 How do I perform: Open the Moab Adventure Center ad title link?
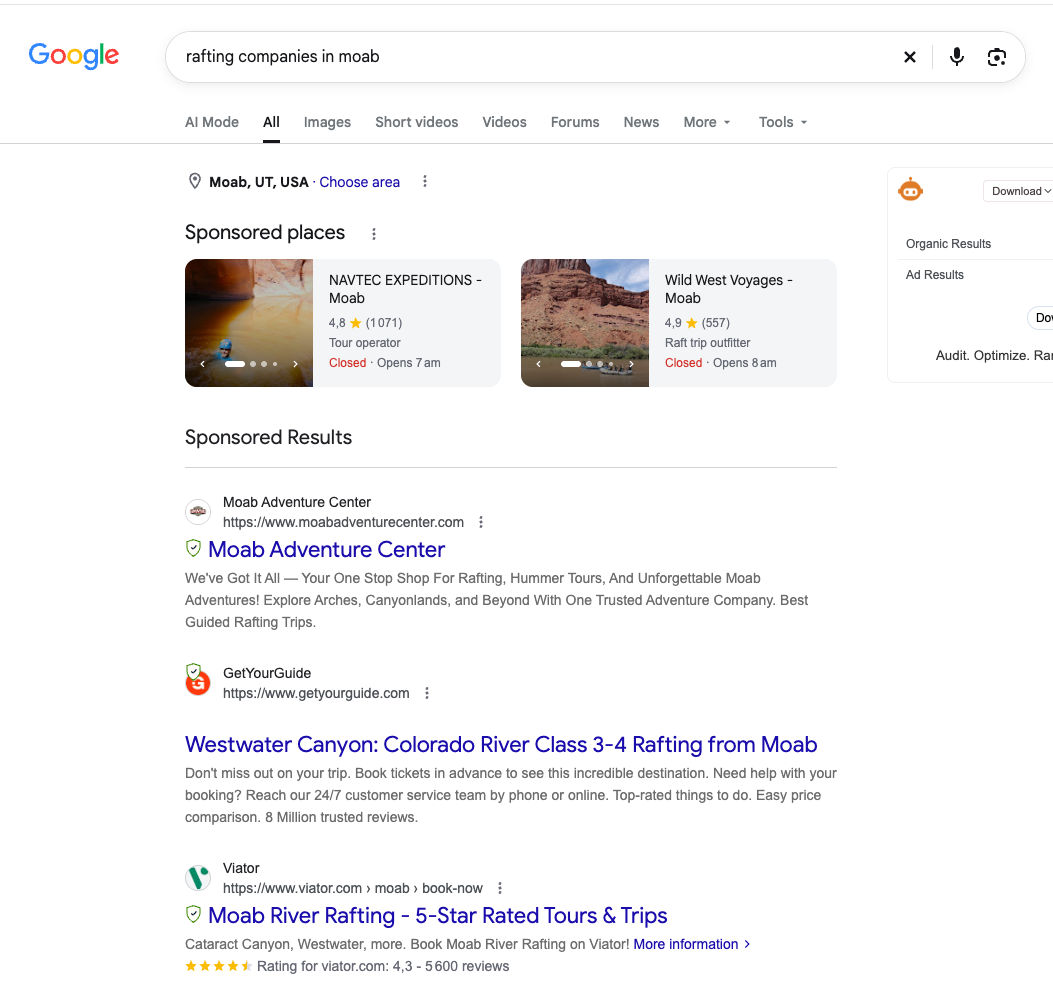[326, 549]
